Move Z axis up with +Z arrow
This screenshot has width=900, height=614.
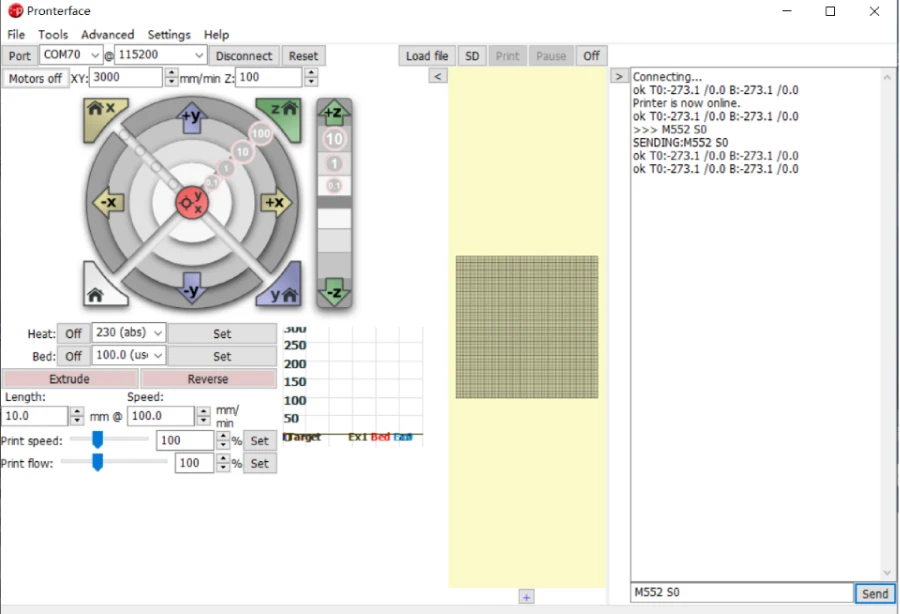click(x=334, y=113)
